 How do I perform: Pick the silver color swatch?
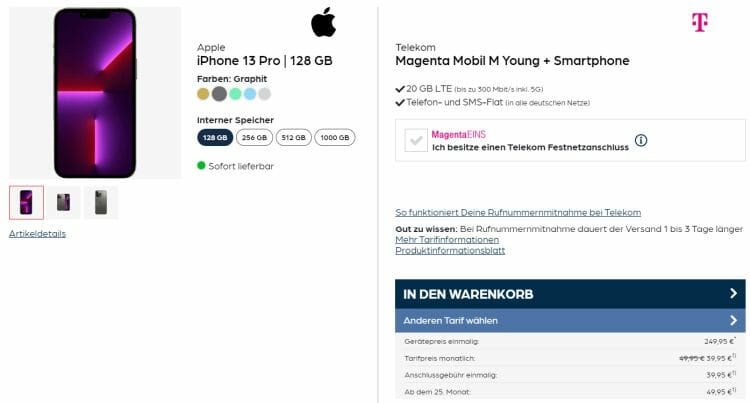[x=264, y=94]
